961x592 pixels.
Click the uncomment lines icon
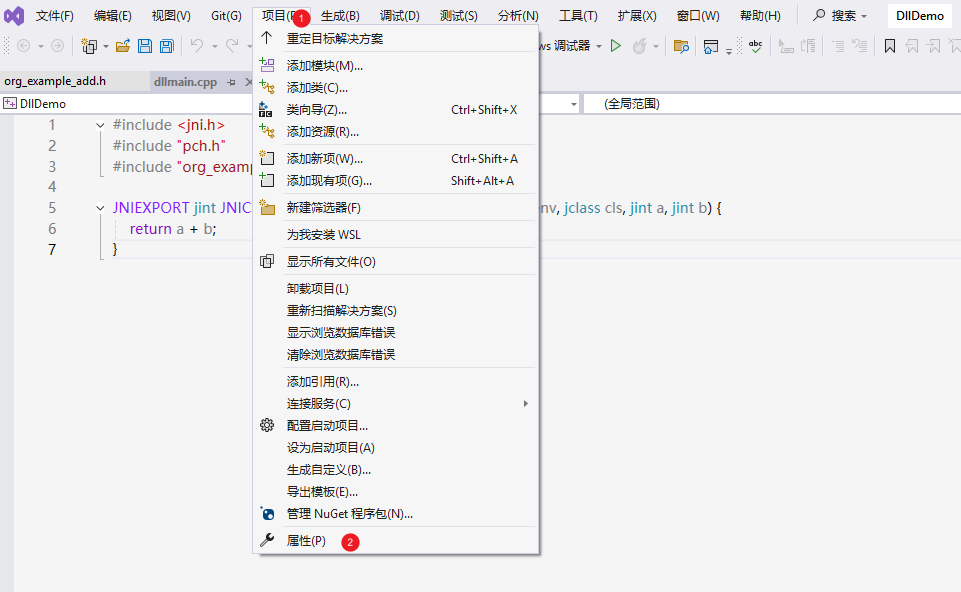pyautogui.click(x=860, y=46)
